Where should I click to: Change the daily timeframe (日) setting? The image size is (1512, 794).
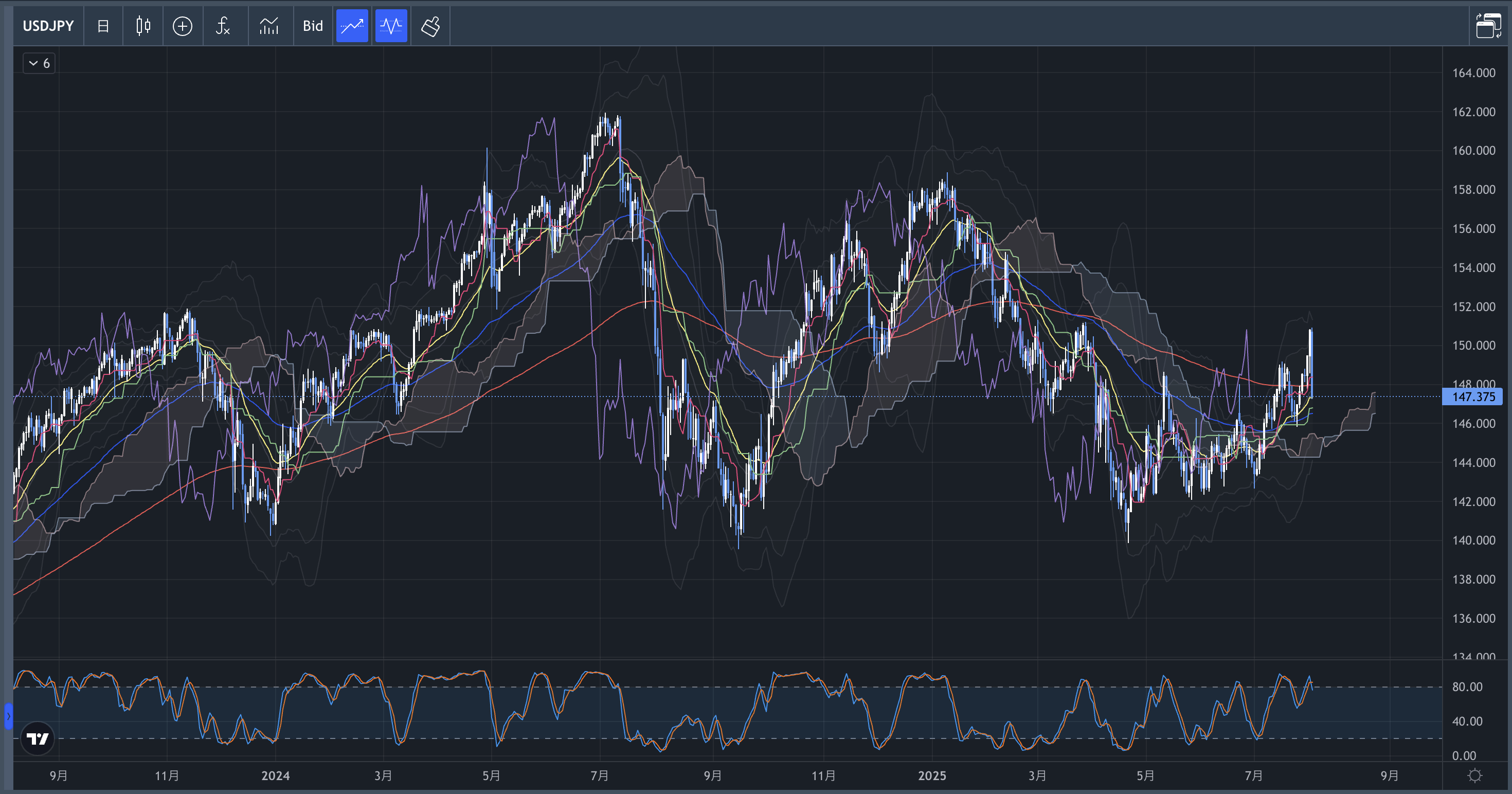103,26
